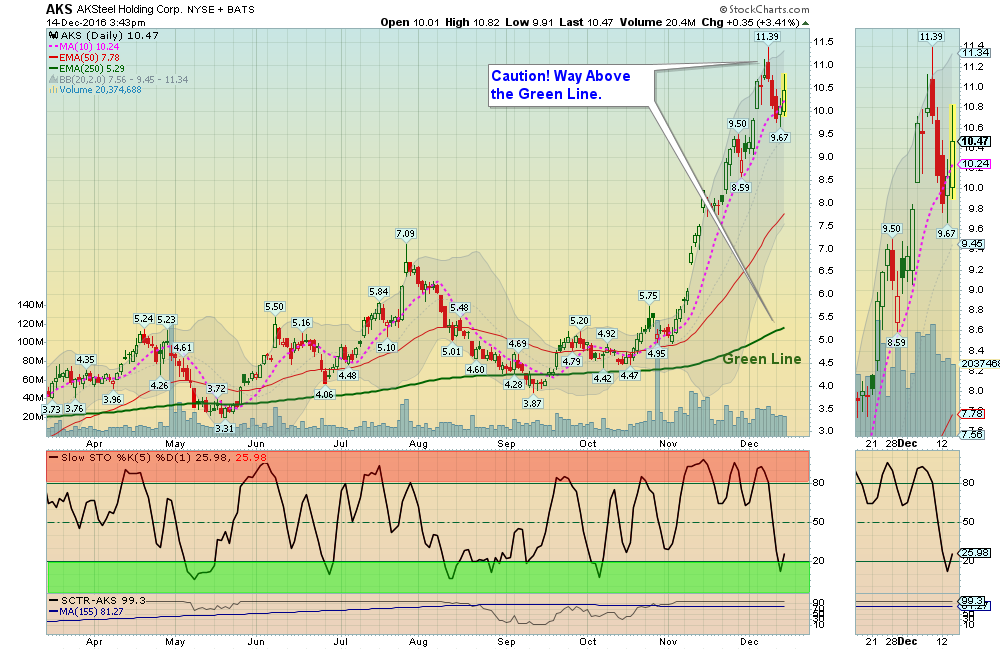The width and height of the screenshot is (1000, 650).
Task: Click the 11.39 peak label in main chart
Action: point(767,37)
